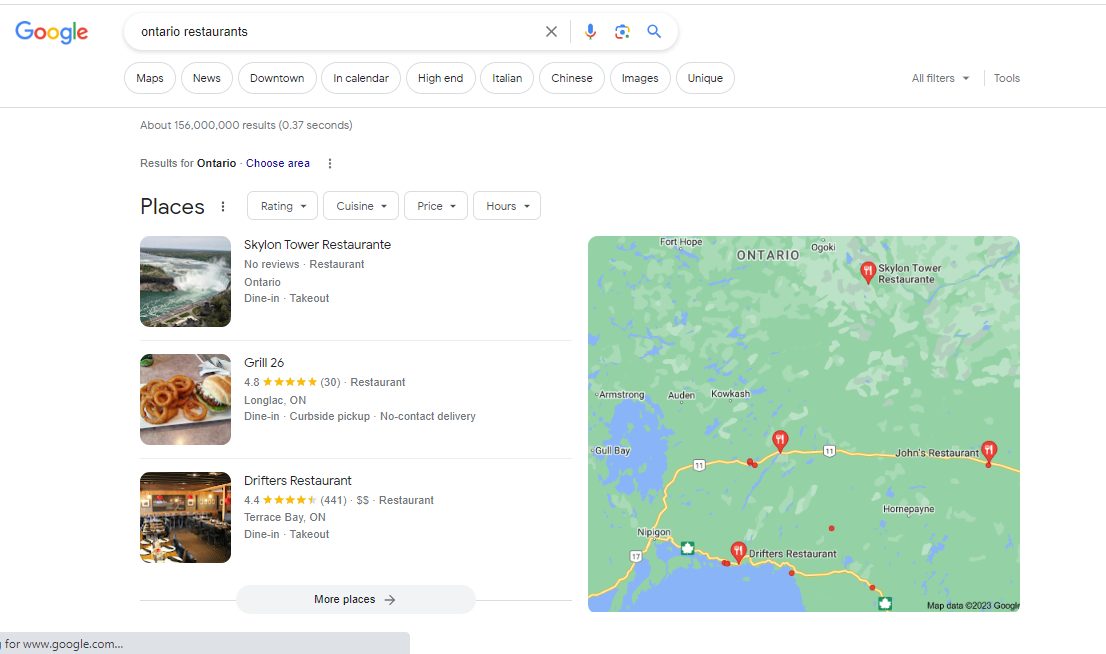The height and width of the screenshot is (654, 1106).
Task: Click the Skylon Tower Restaurante map pin
Action: [x=868, y=272]
